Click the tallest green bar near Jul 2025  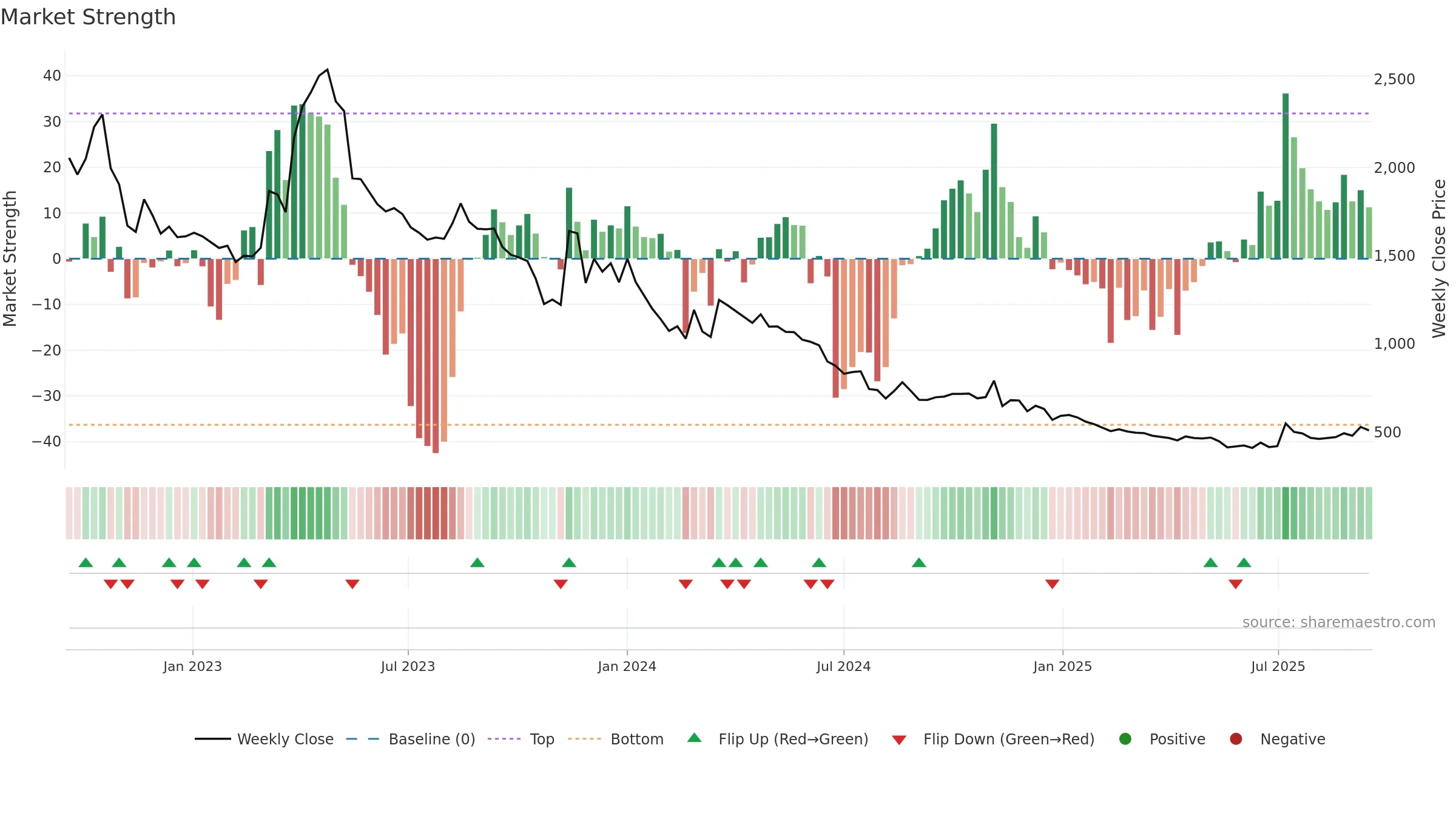[1286, 176]
